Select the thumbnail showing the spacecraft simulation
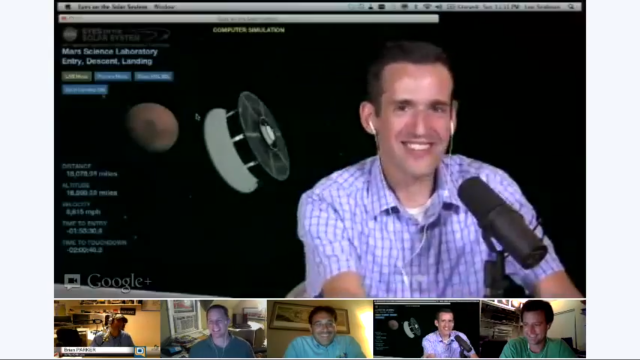 (x=427, y=329)
